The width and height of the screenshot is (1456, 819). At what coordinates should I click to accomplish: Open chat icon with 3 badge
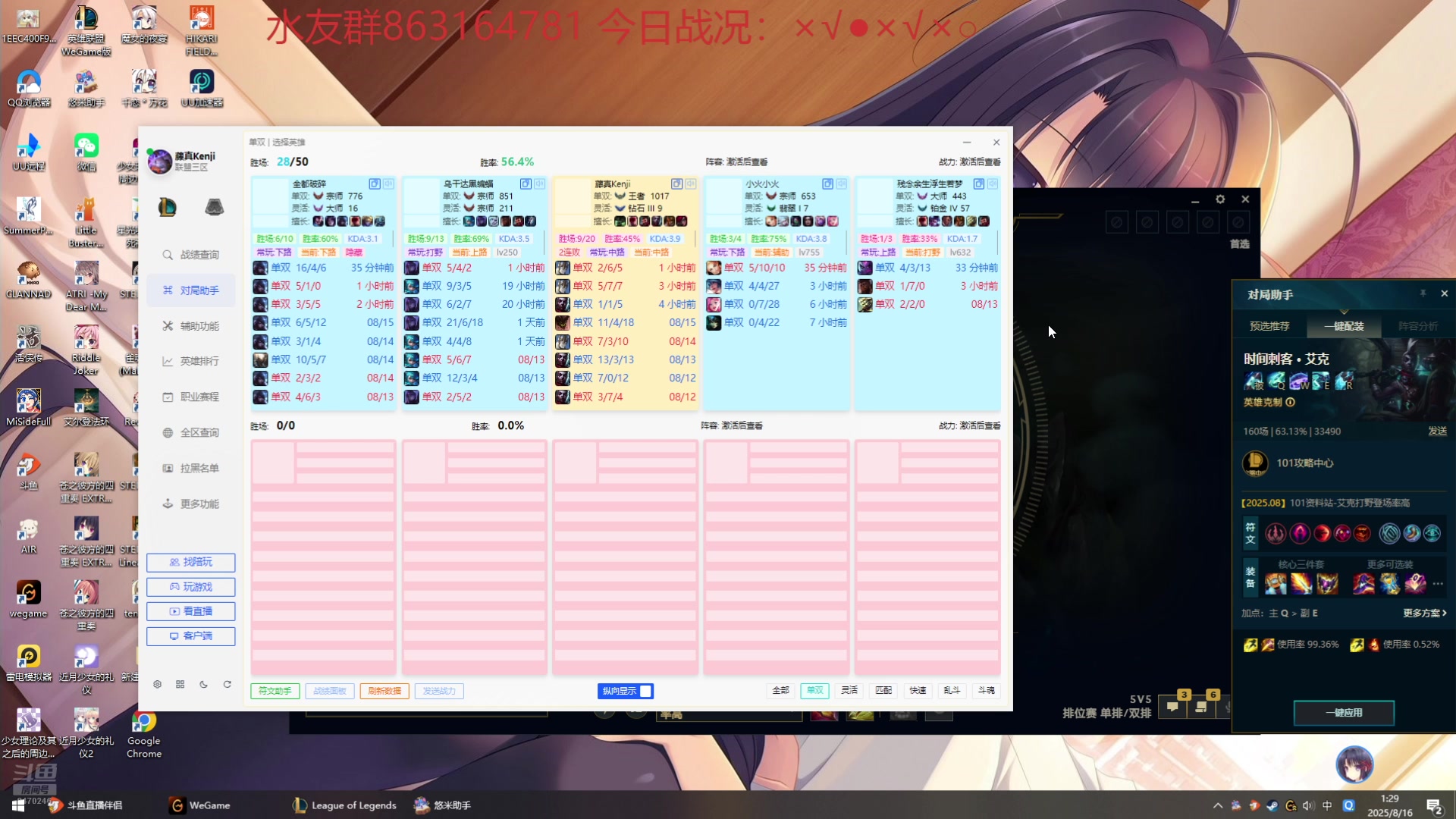[1173, 706]
